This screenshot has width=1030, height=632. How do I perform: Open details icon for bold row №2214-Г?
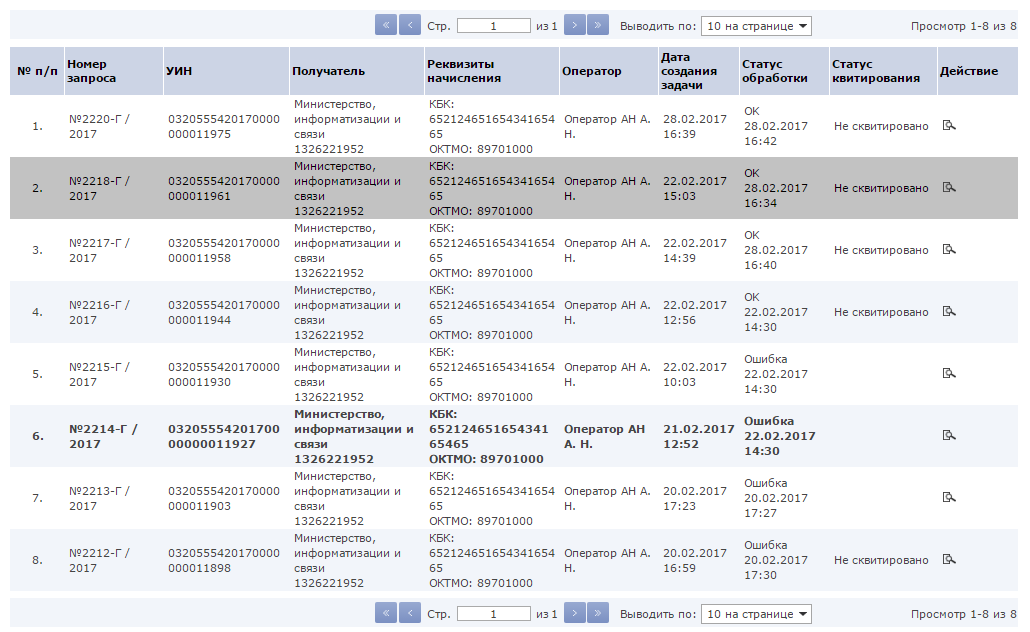(x=949, y=436)
